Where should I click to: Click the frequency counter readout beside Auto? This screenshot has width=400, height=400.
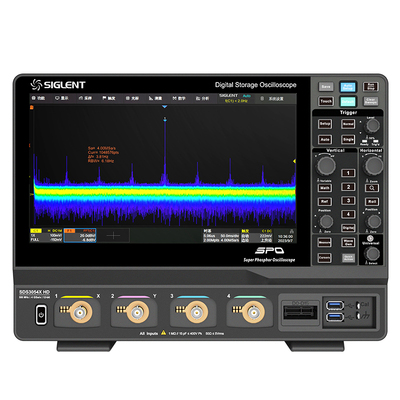click(236, 101)
